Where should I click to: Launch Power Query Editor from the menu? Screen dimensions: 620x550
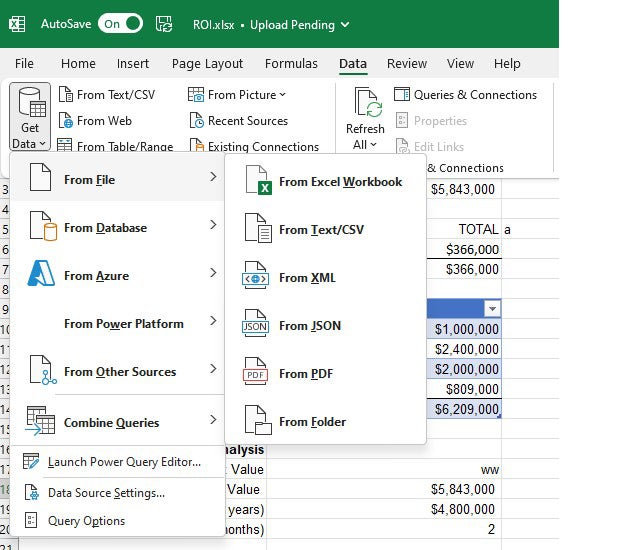tap(117, 462)
